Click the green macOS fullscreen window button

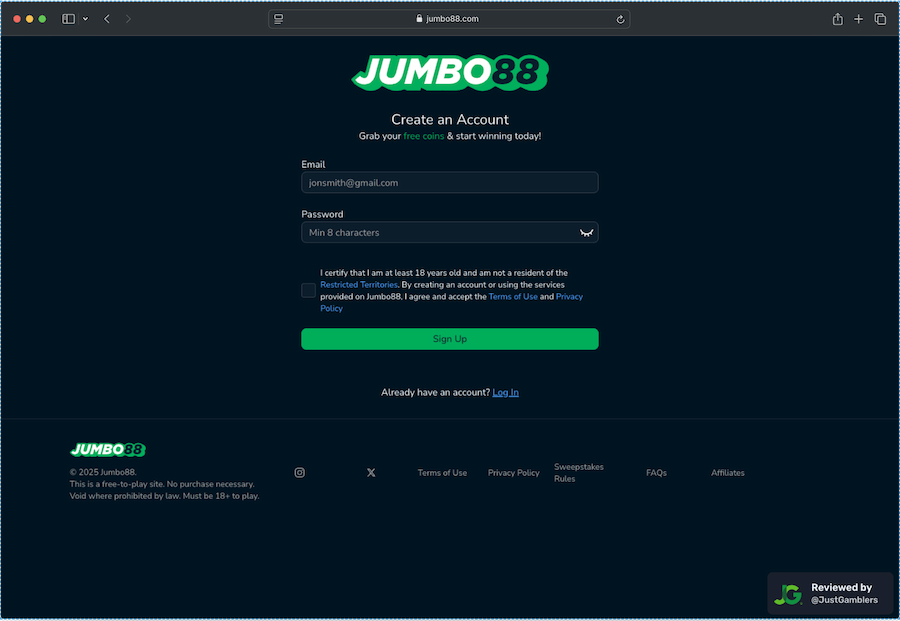(x=42, y=19)
